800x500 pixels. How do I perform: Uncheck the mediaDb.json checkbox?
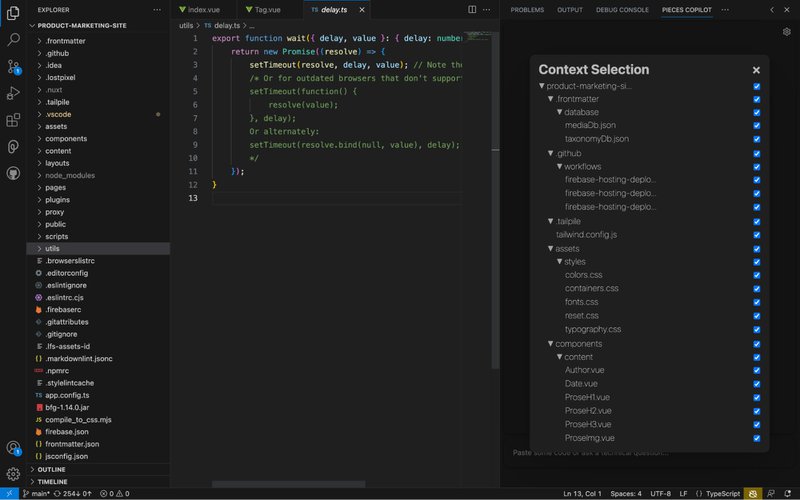click(757, 126)
